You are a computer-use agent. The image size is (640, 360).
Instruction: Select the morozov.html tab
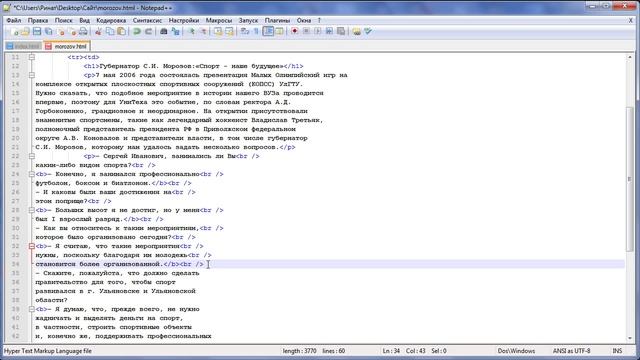point(67,47)
